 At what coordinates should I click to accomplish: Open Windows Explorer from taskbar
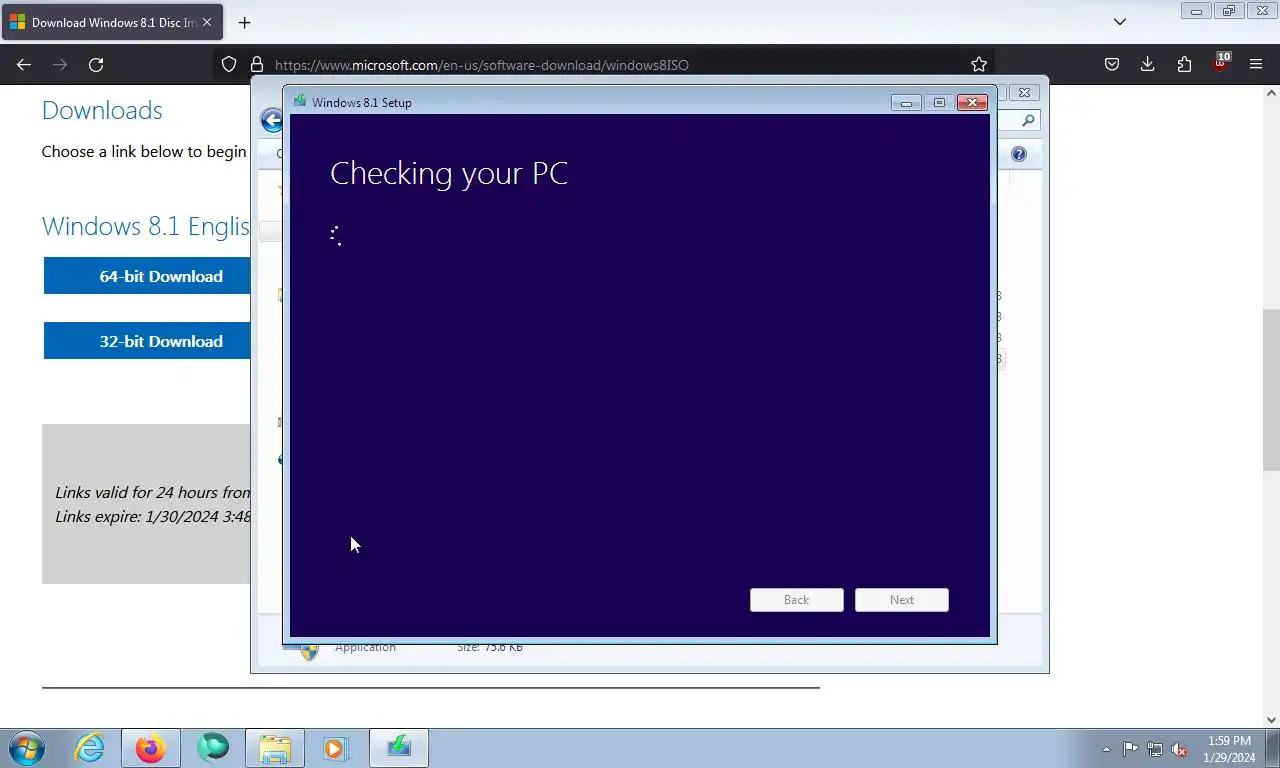(x=275, y=748)
